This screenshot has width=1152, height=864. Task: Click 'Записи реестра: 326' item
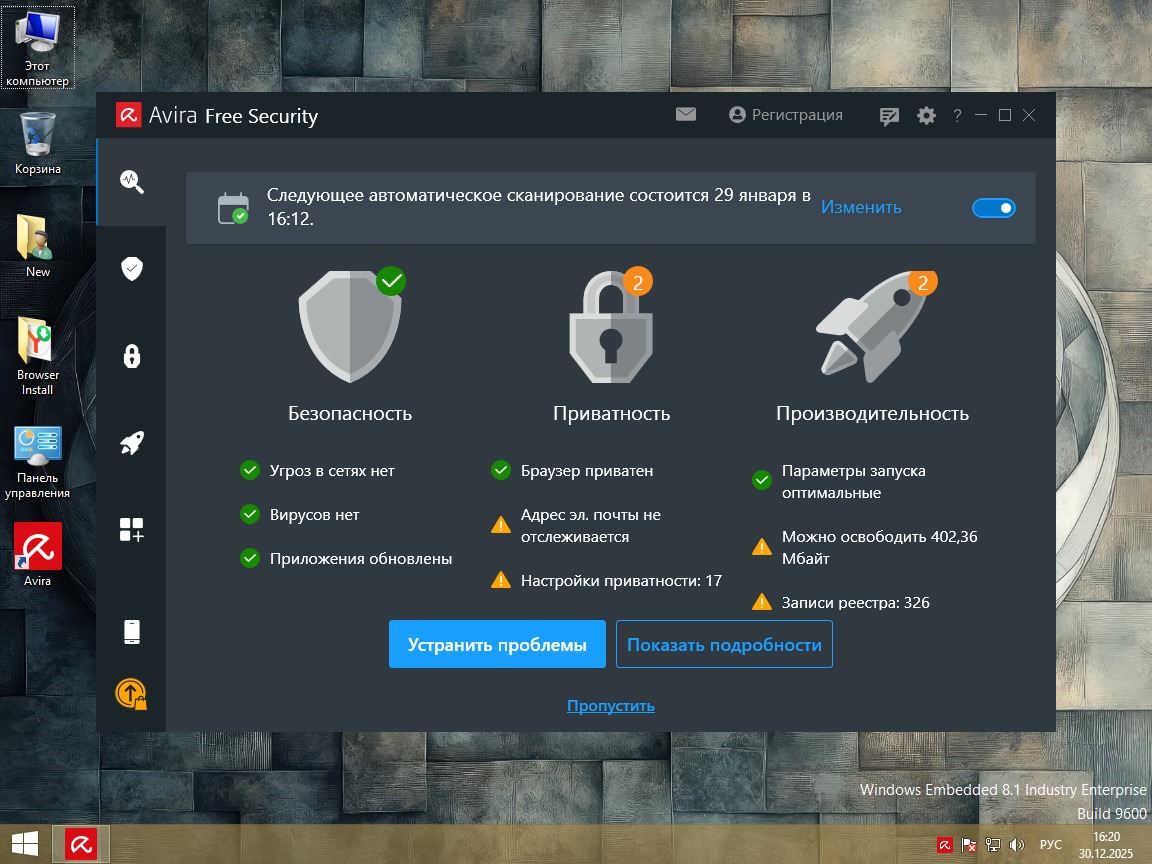click(x=840, y=602)
